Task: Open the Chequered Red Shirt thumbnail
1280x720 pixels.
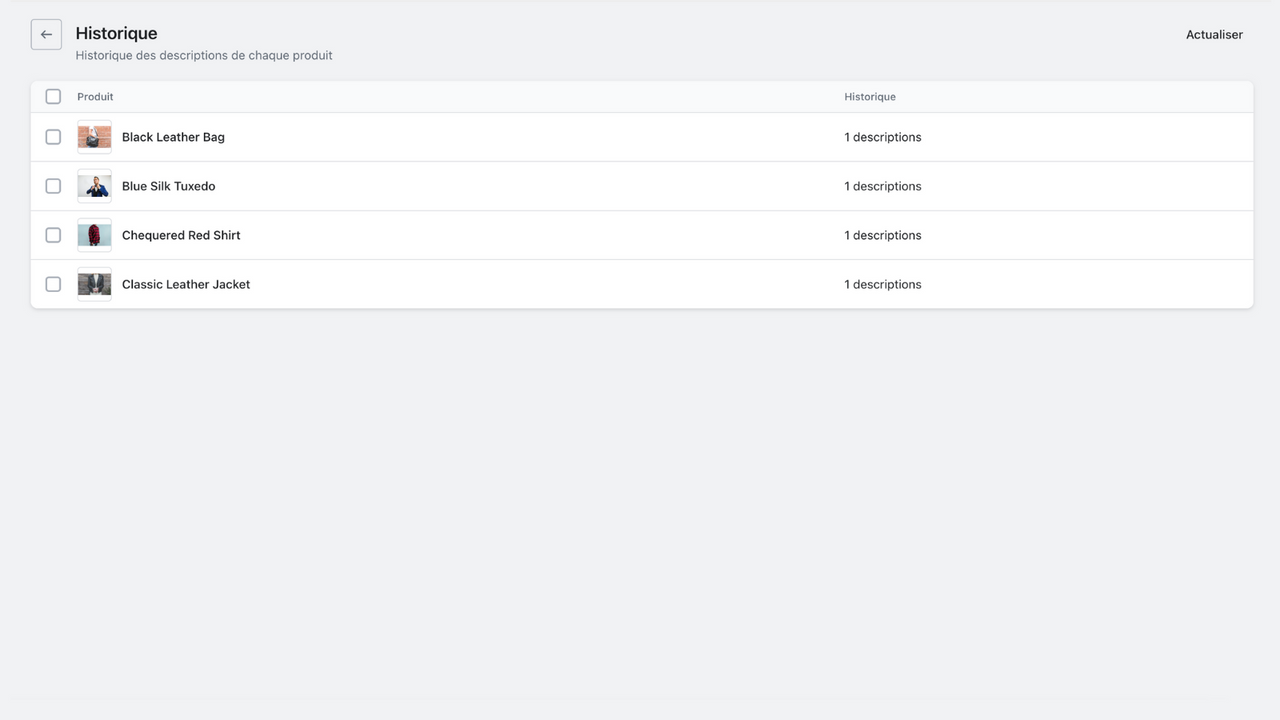Action: coord(94,235)
